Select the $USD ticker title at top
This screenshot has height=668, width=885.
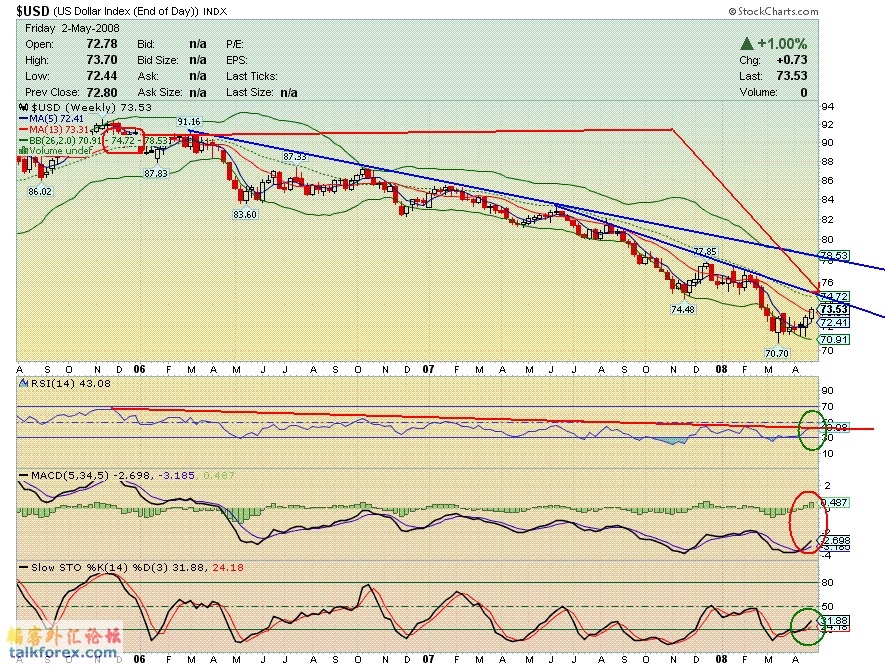point(33,11)
